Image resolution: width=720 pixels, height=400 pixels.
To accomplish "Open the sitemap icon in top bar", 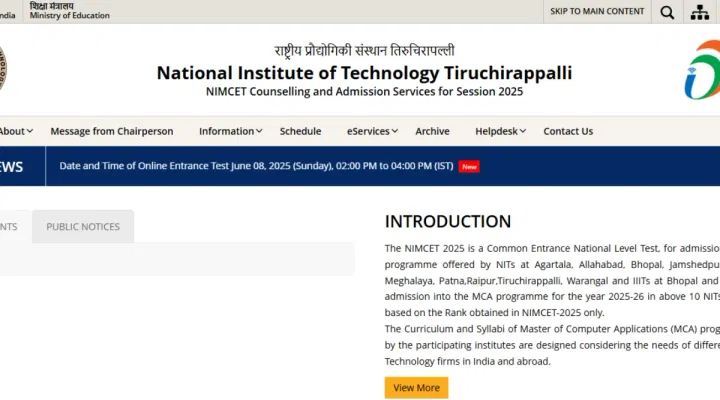I will 700,12.
